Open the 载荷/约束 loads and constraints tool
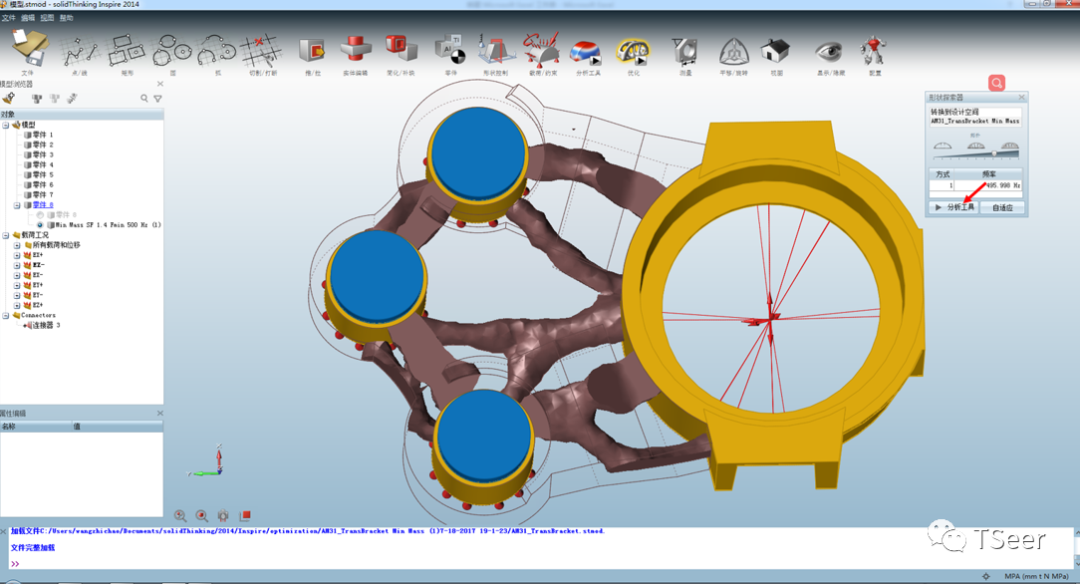This screenshot has width=1080, height=584. (x=542, y=50)
